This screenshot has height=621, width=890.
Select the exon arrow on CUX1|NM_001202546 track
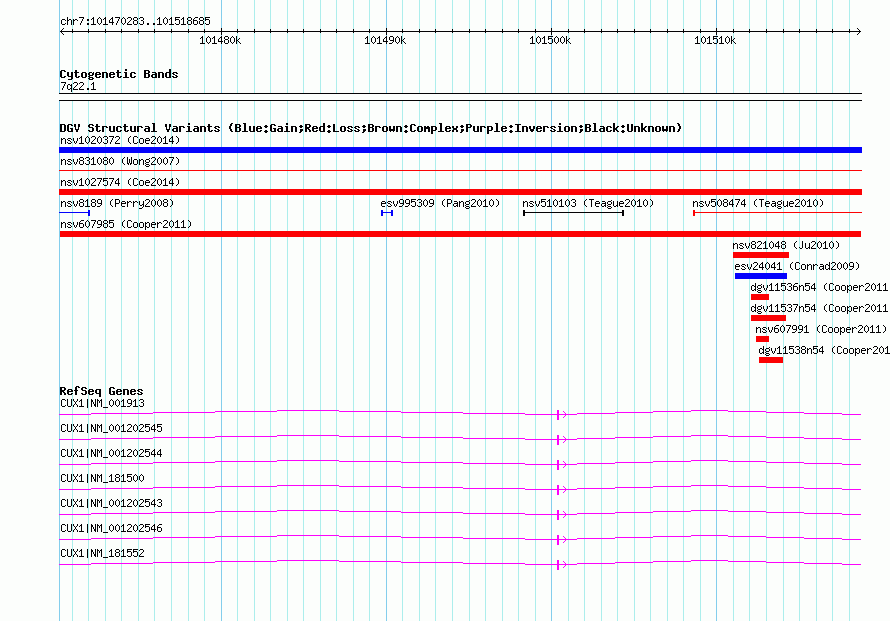pos(561,539)
